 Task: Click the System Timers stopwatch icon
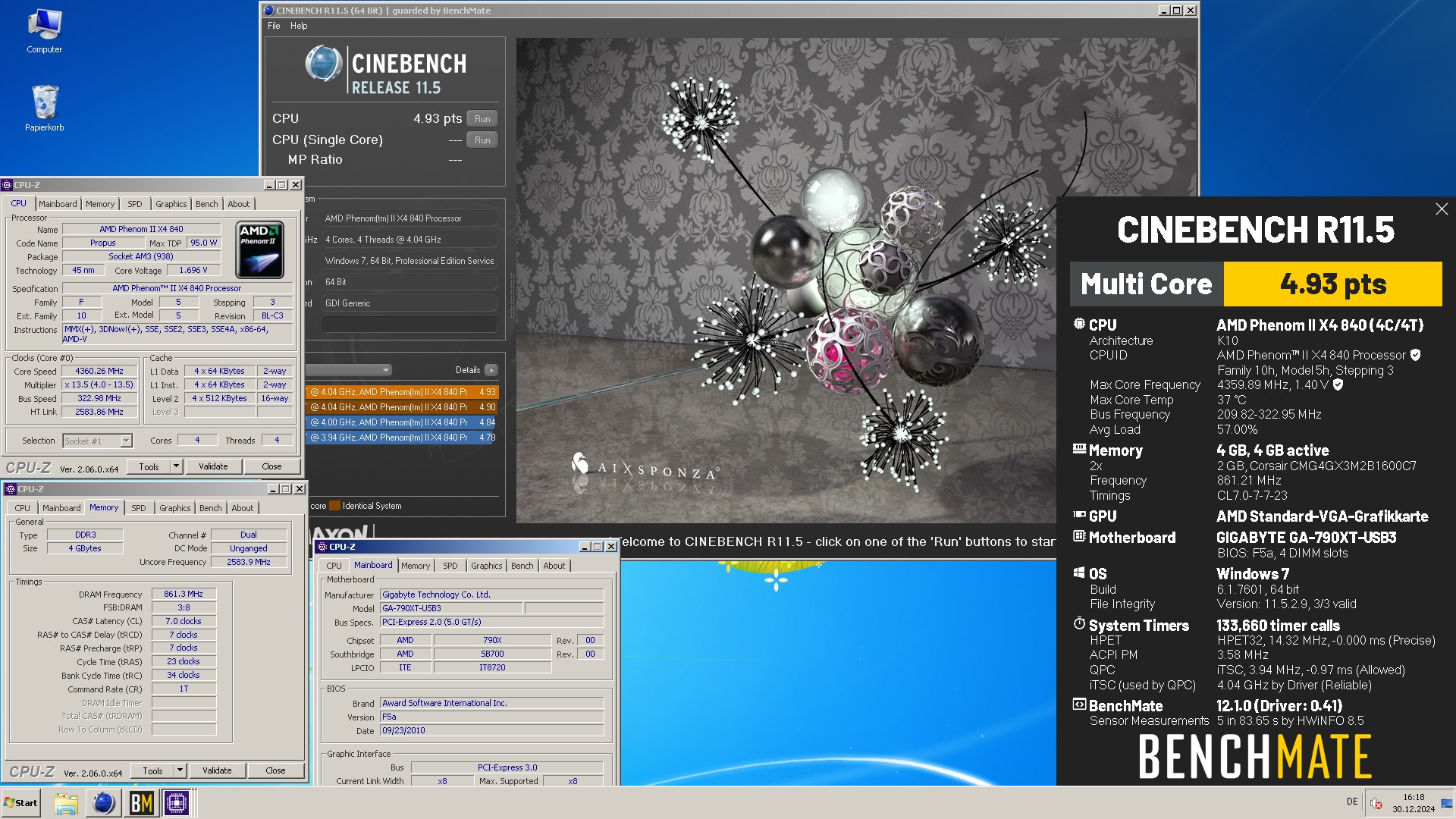(1079, 623)
